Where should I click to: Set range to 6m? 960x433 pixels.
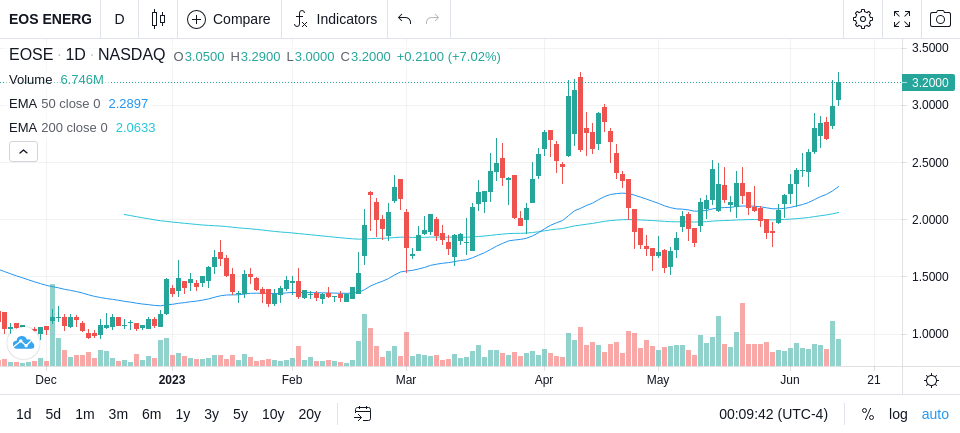(x=151, y=414)
